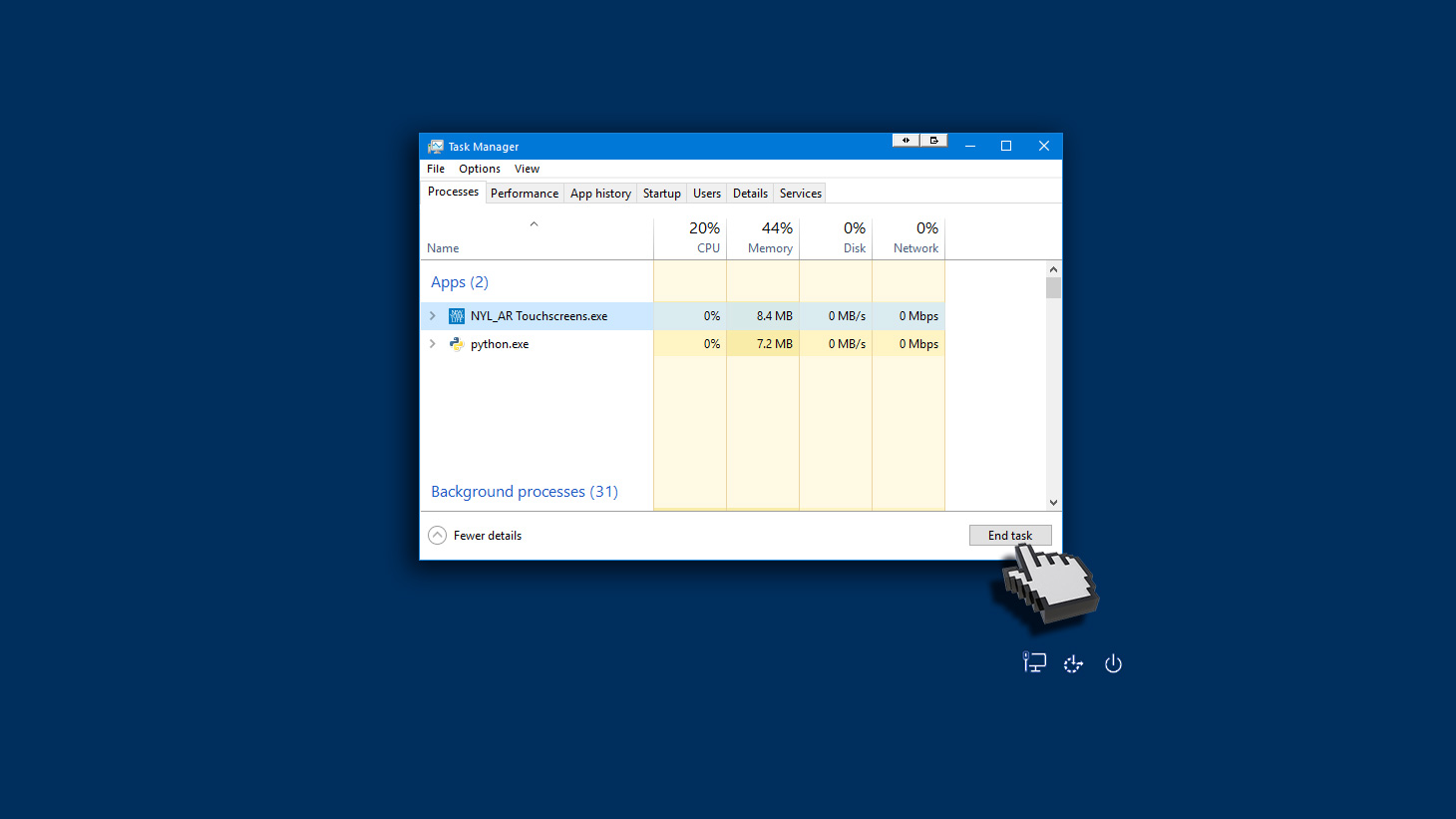
Task: Click the network connection icon
Action: pos(1034,663)
